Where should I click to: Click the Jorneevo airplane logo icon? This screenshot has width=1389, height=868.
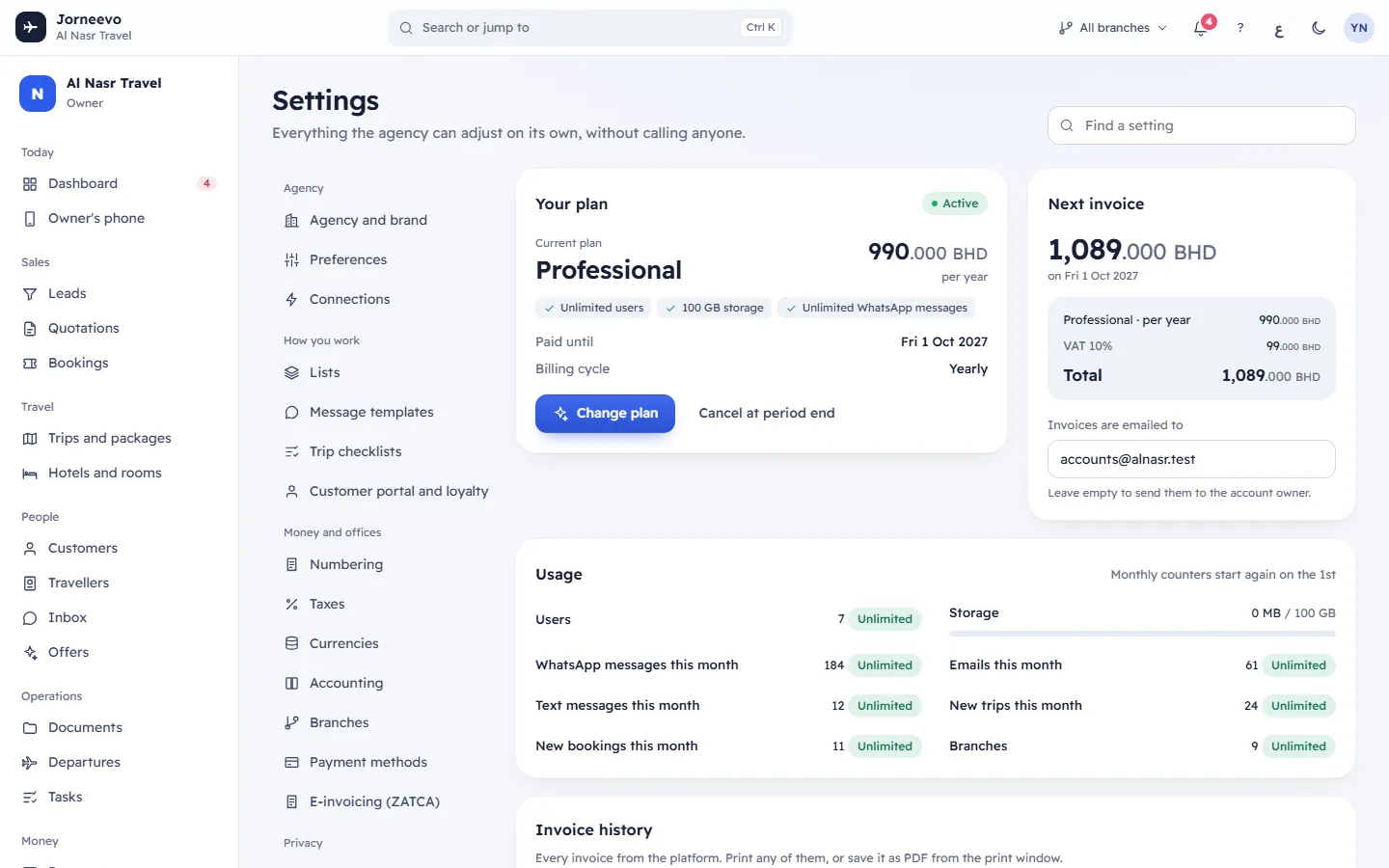click(31, 27)
